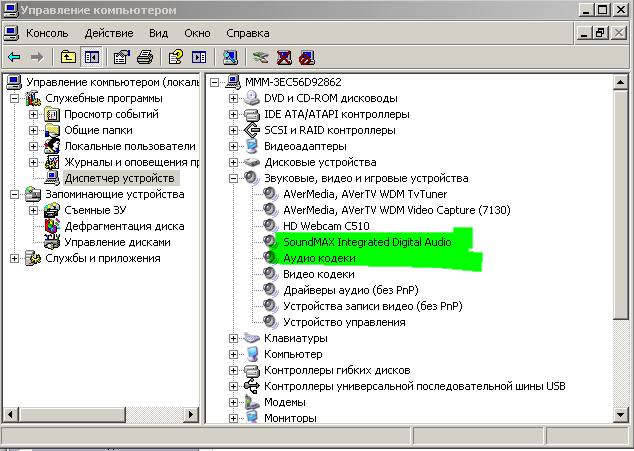Expand the Клавиатуры category
The width and height of the screenshot is (634, 451).
coord(233,338)
